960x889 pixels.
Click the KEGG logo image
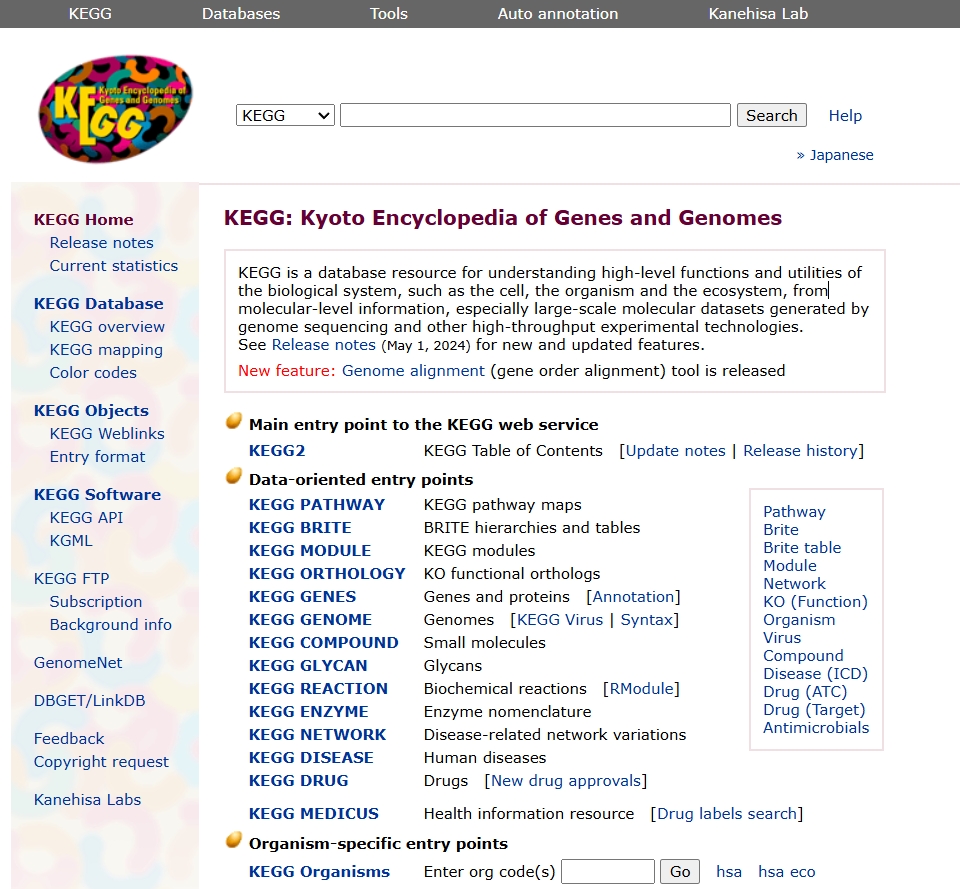116,109
